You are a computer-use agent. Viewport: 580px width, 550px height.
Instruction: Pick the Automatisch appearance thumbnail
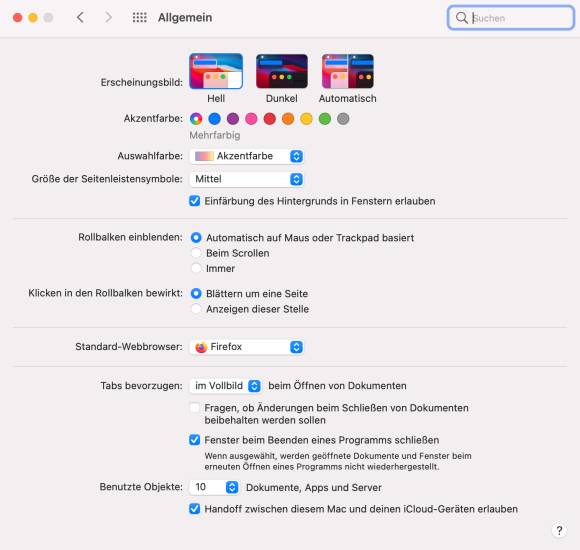point(347,71)
